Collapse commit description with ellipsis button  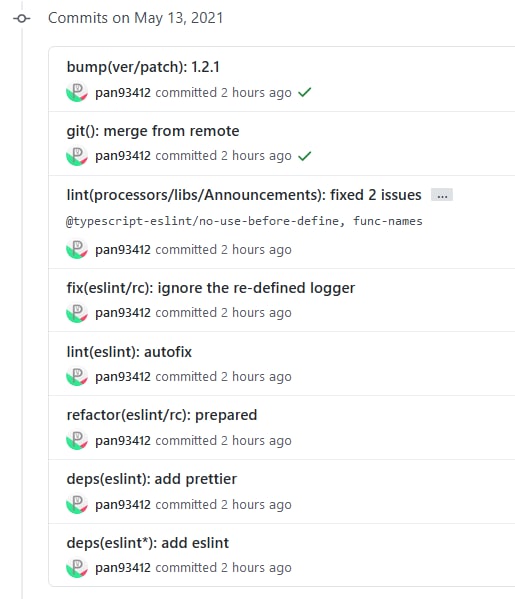point(442,195)
